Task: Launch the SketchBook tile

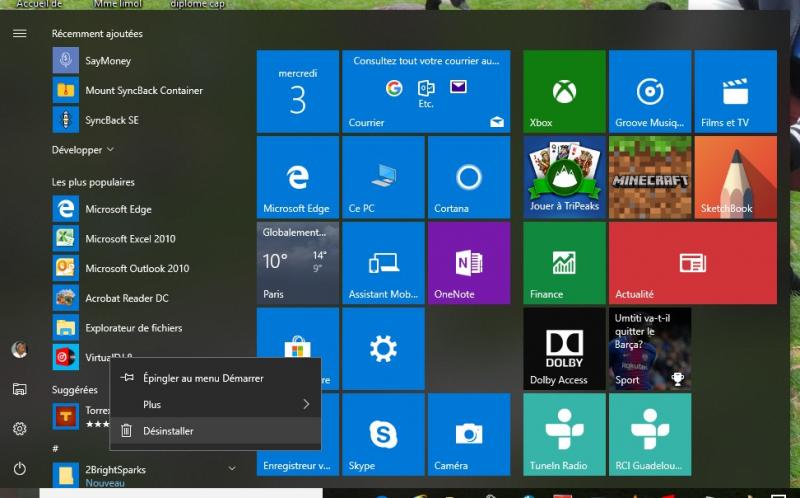Action: click(735, 177)
